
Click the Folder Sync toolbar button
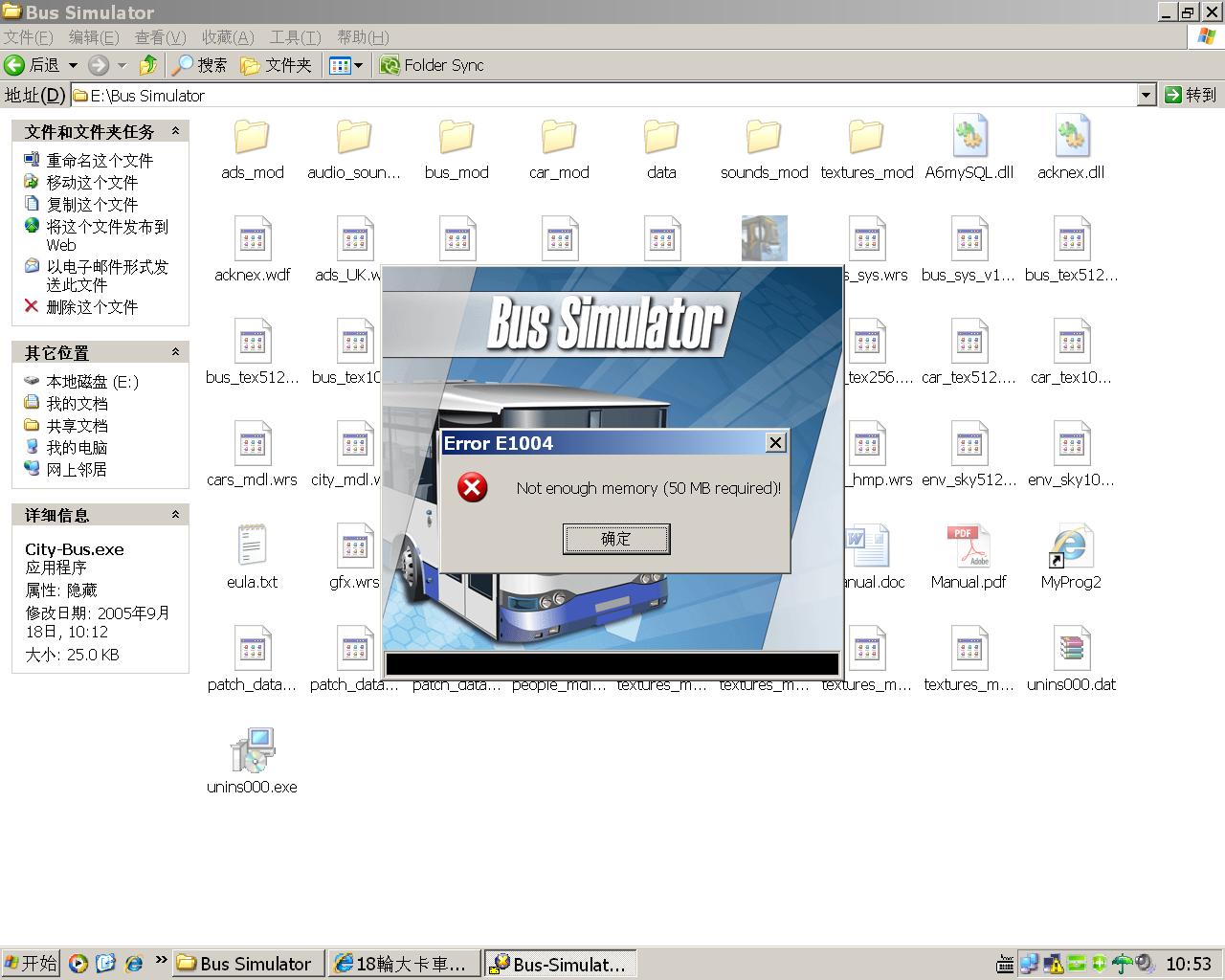pyautogui.click(x=432, y=65)
